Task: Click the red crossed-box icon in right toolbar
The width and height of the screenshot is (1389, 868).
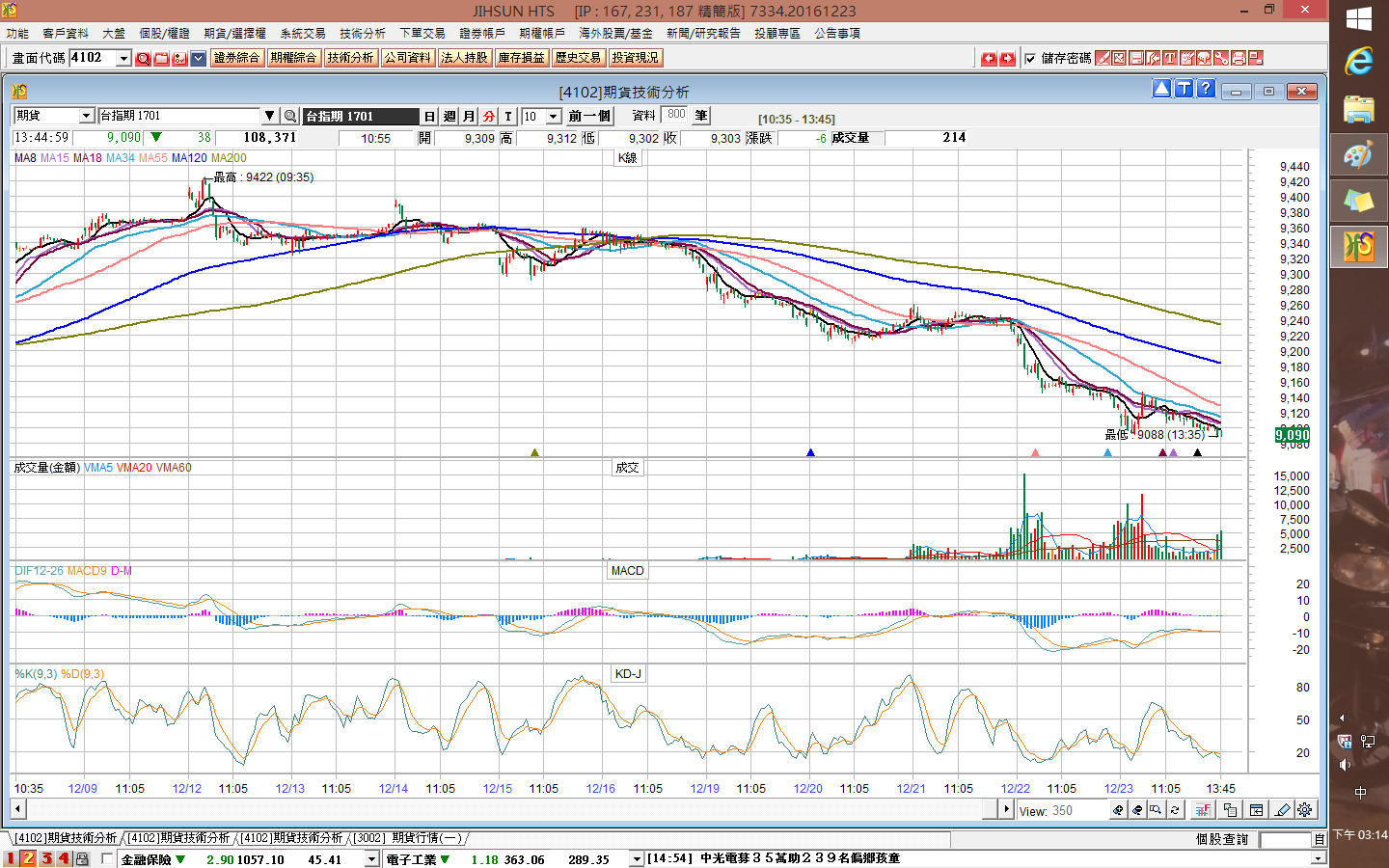Action: (1119, 58)
